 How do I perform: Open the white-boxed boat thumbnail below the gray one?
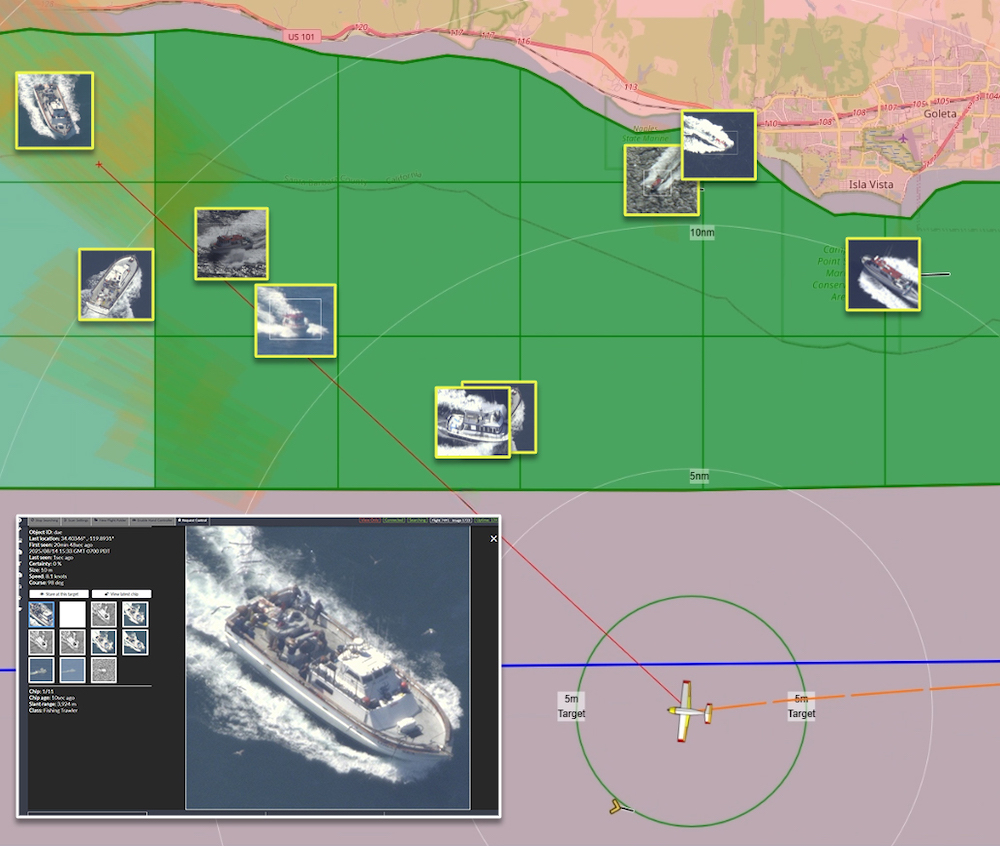click(x=295, y=321)
